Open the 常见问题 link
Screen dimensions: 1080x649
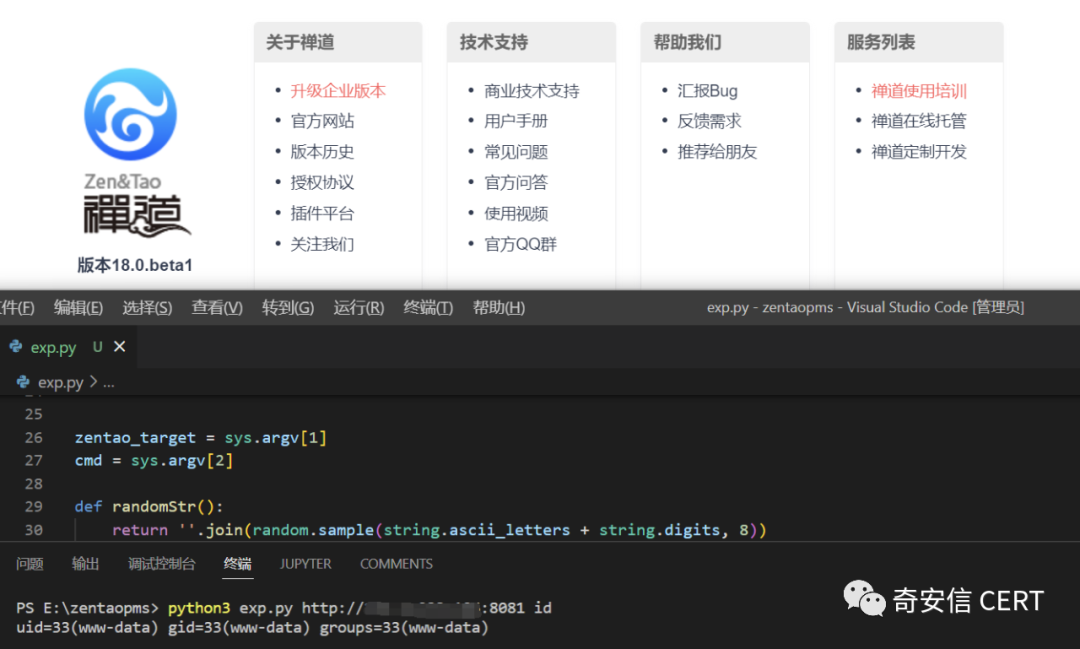(515, 152)
